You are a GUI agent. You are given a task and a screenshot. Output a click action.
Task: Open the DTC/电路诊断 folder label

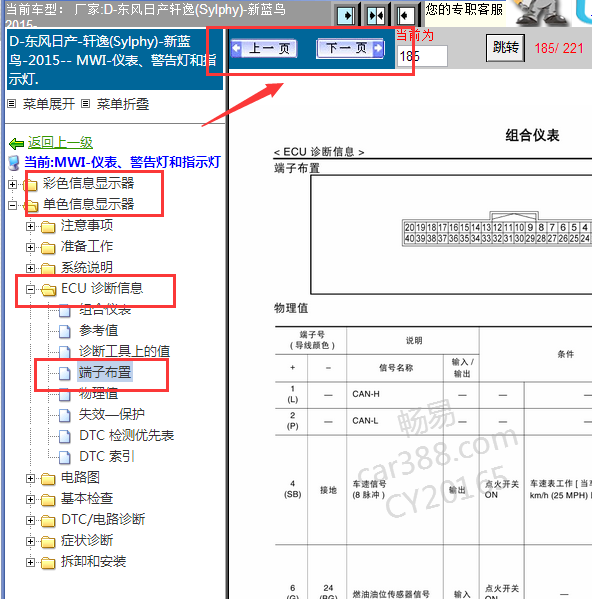103,520
